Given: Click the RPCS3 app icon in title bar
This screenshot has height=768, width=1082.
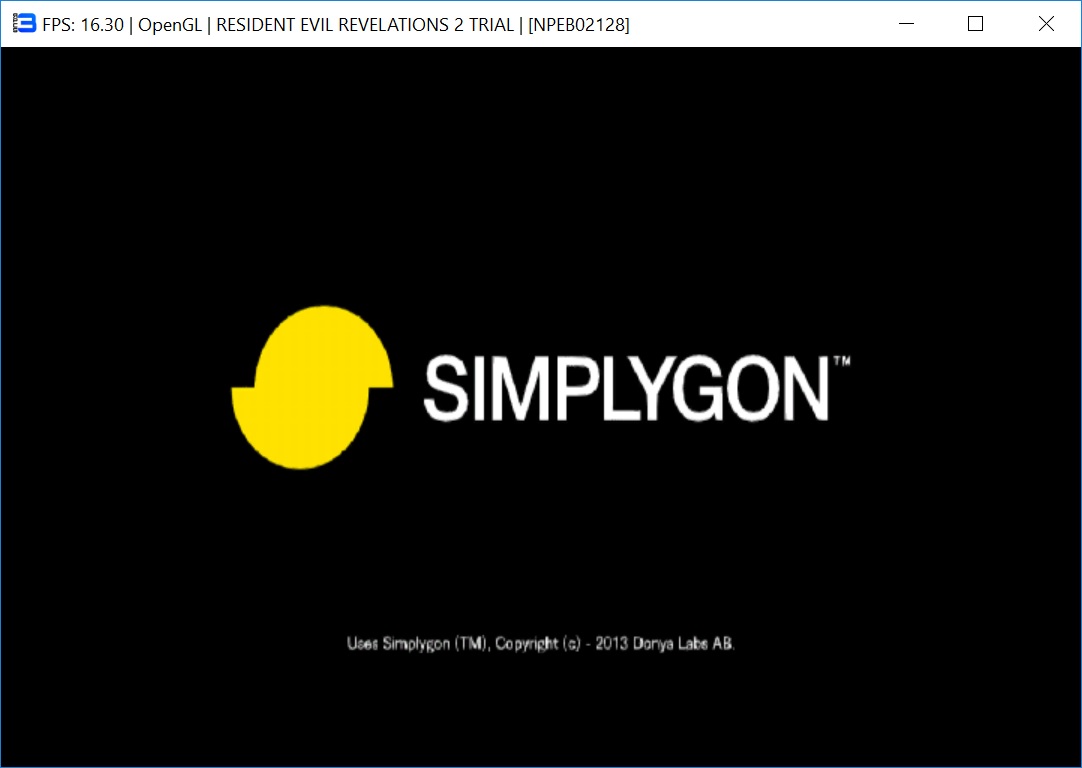Looking at the screenshot, I should coord(24,23).
